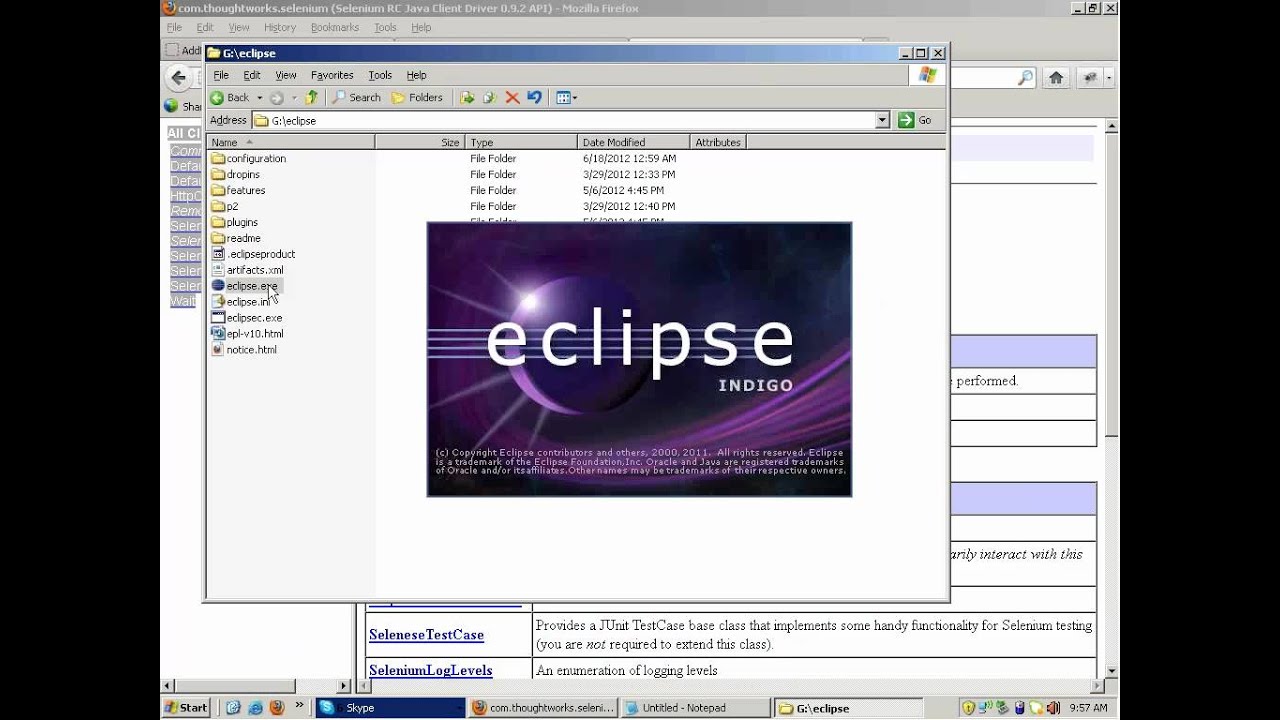
Task: Click the Eclipse Indigo splash screen
Action: point(639,359)
